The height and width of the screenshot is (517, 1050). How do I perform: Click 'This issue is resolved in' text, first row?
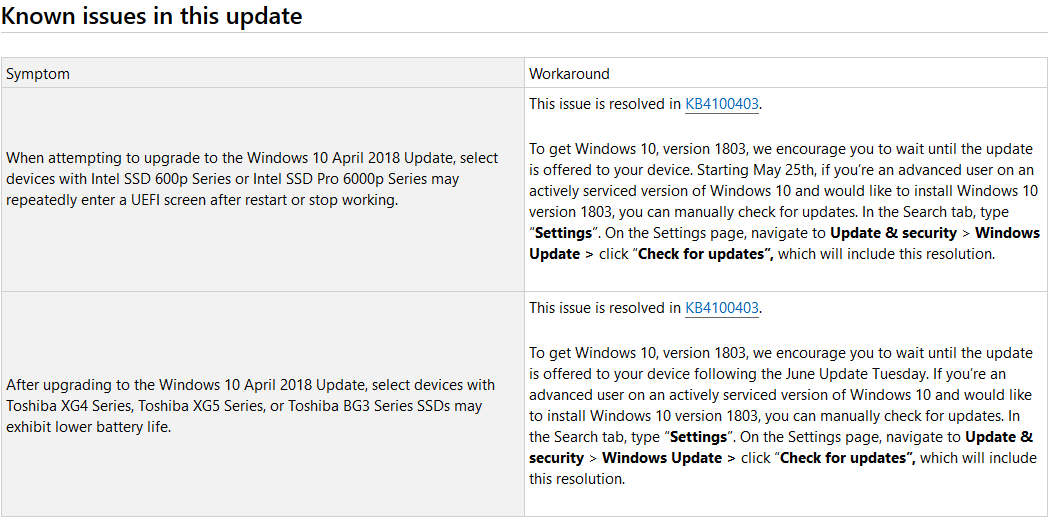click(605, 104)
